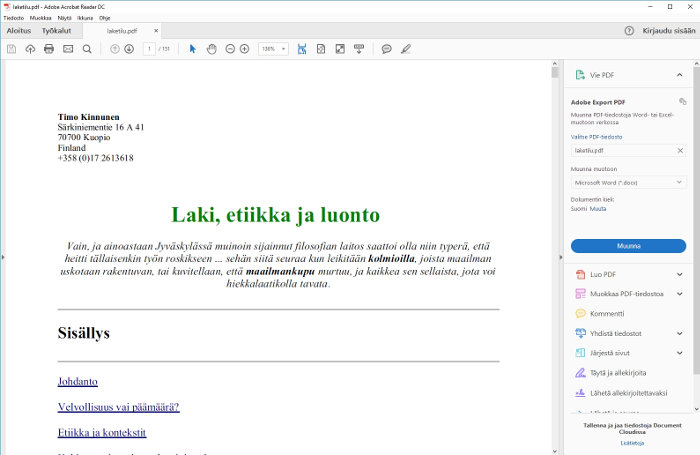Zoom out with minus icon
Image resolution: width=700 pixels, height=455 pixels.
[230, 49]
